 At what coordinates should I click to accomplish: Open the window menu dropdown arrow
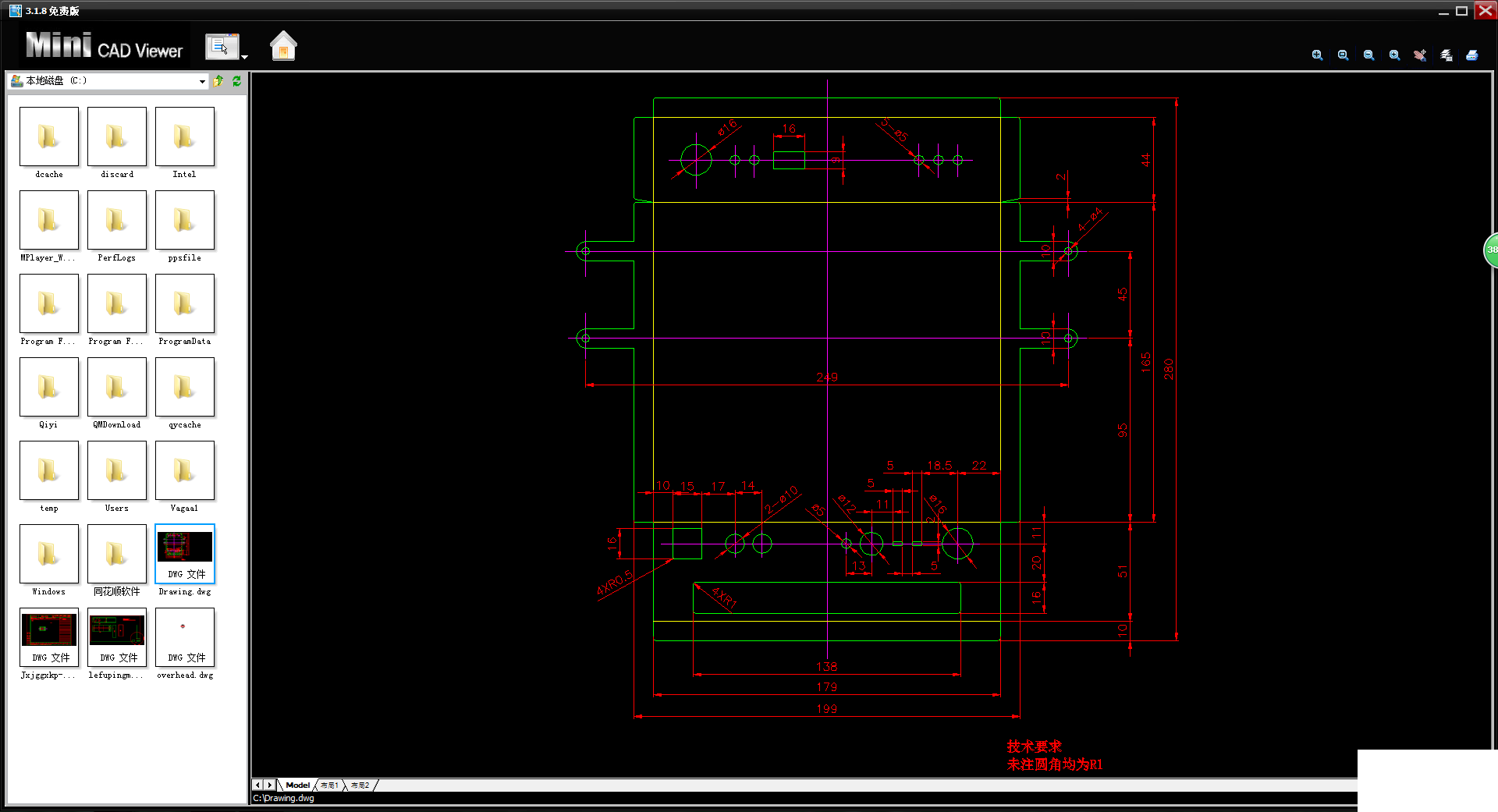click(x=244, y=57)
